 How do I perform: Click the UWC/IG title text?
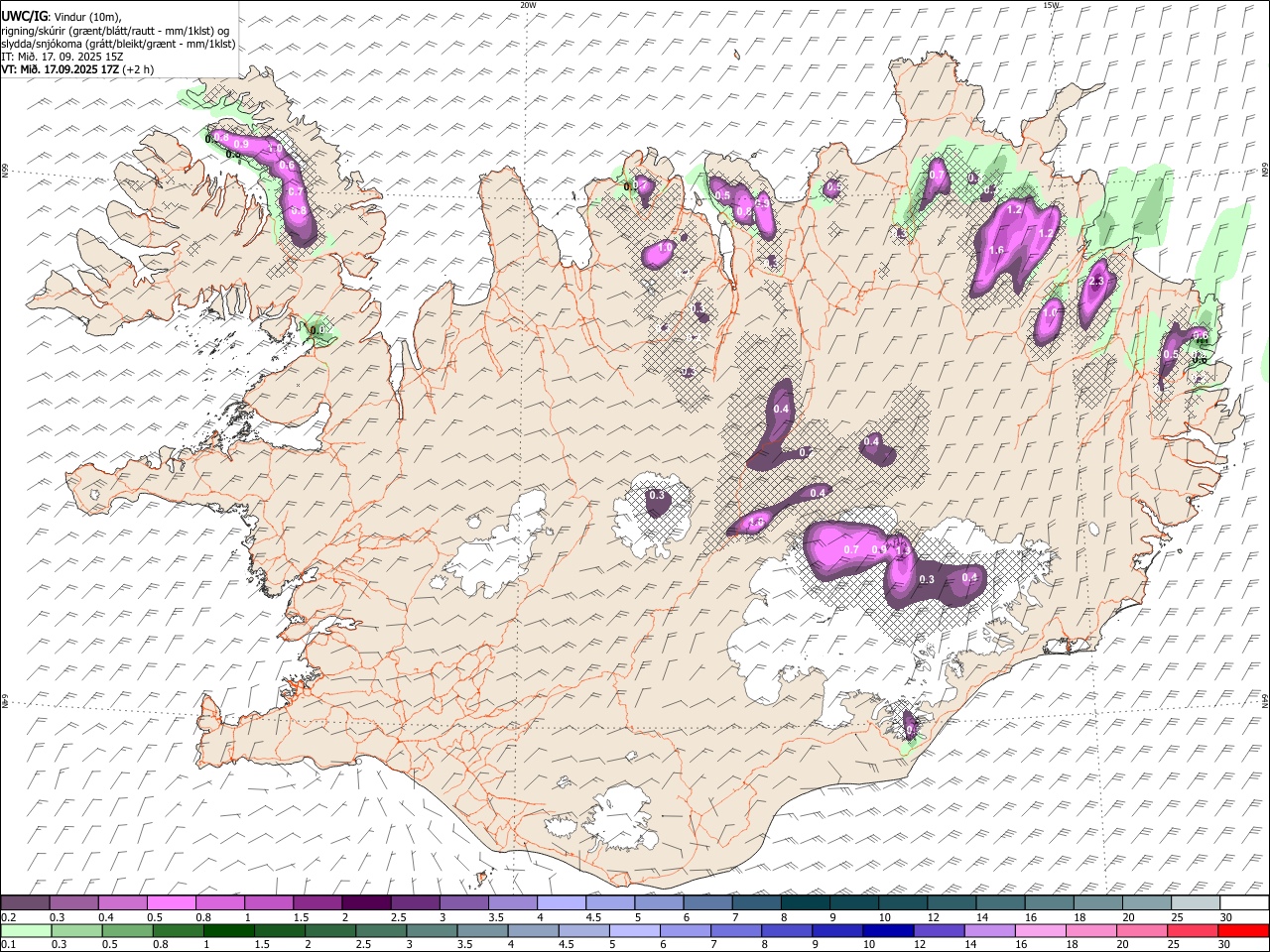pos(24,16)
